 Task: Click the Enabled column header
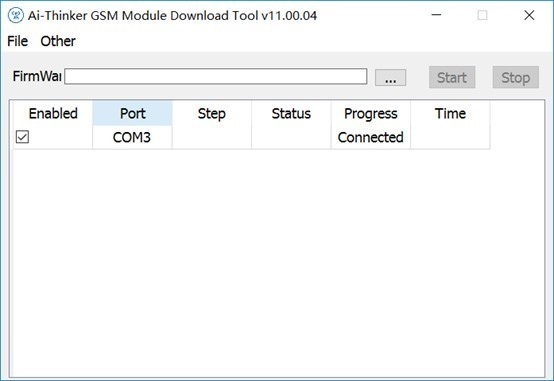(x=53, y=113)
